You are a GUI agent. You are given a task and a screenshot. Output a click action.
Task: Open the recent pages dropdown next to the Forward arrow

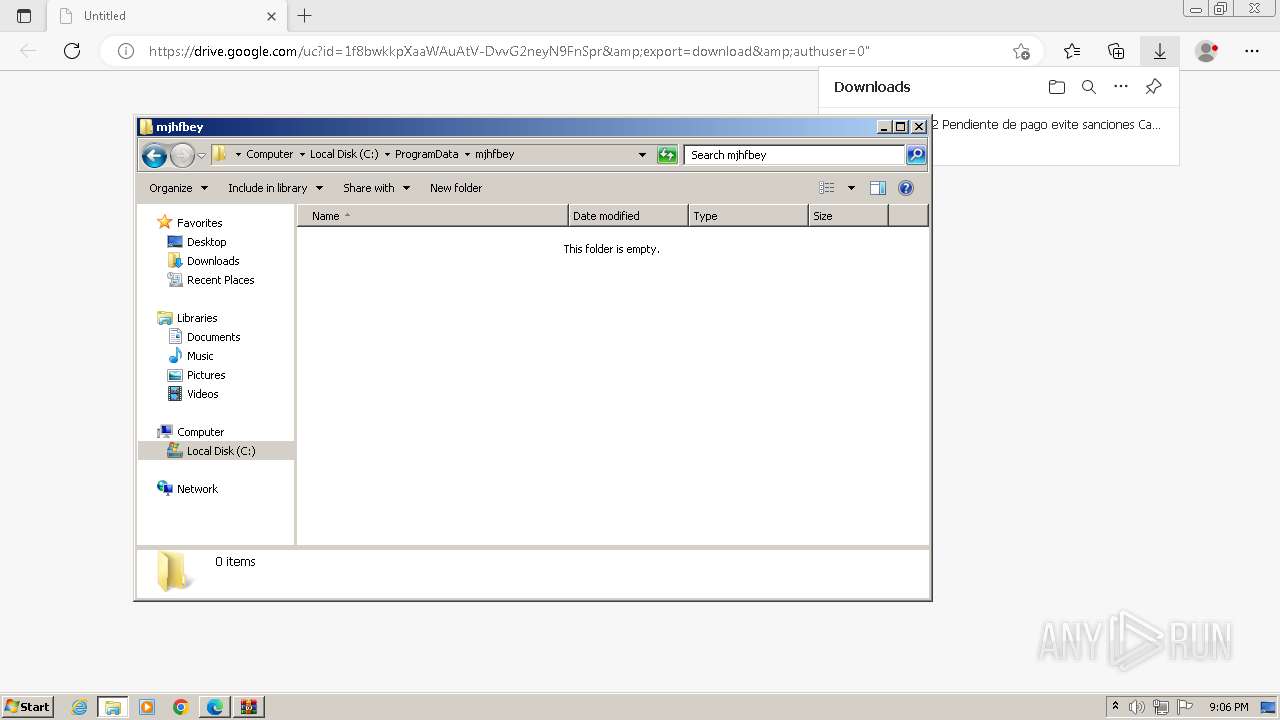coord(201,155)
